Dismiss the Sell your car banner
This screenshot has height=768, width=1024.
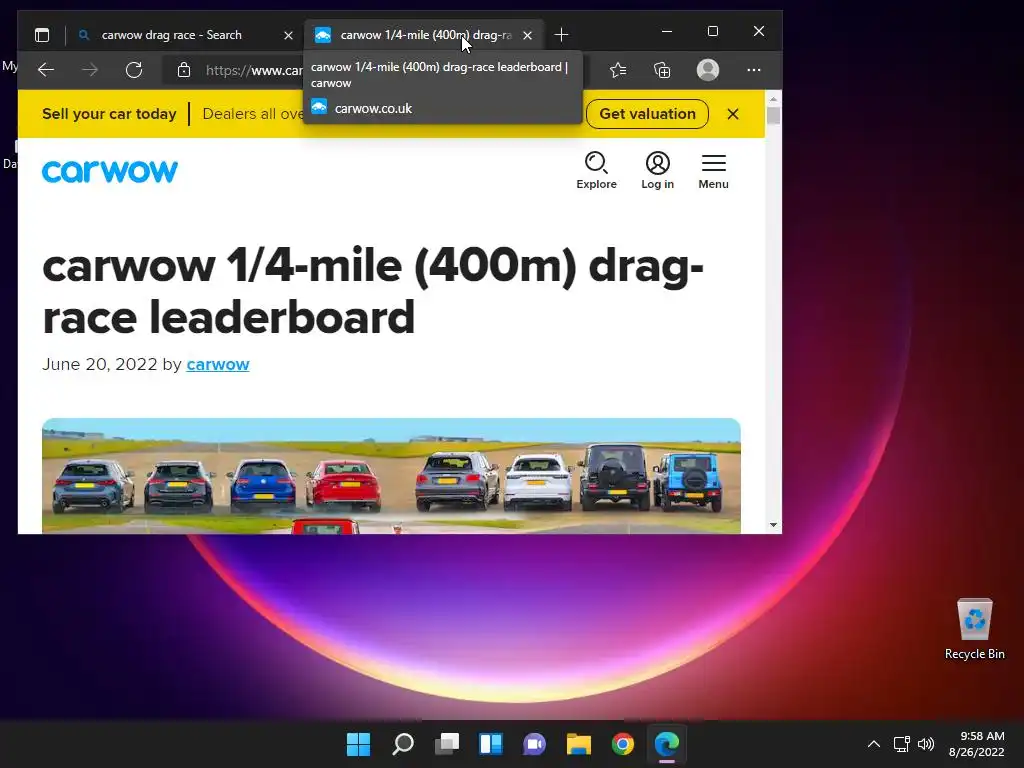pyautogui.click(x=733, y=114)
